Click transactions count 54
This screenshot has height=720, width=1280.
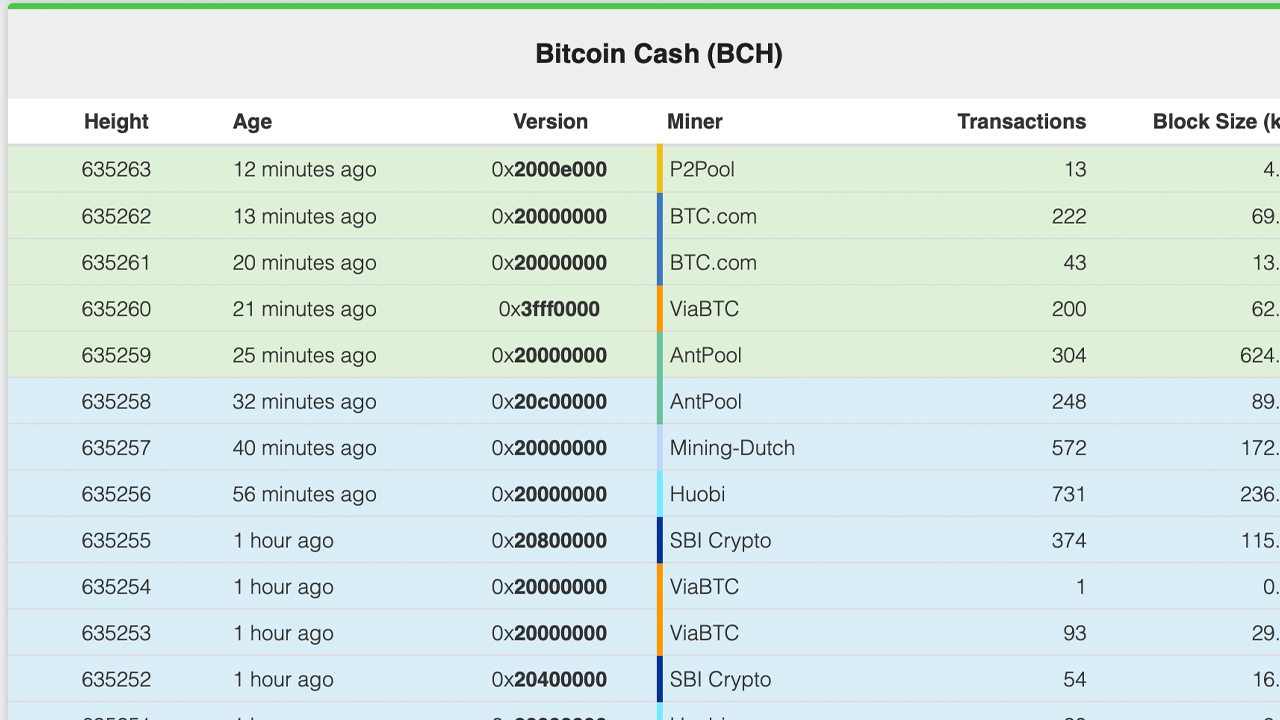click(x=1075, y=679)
